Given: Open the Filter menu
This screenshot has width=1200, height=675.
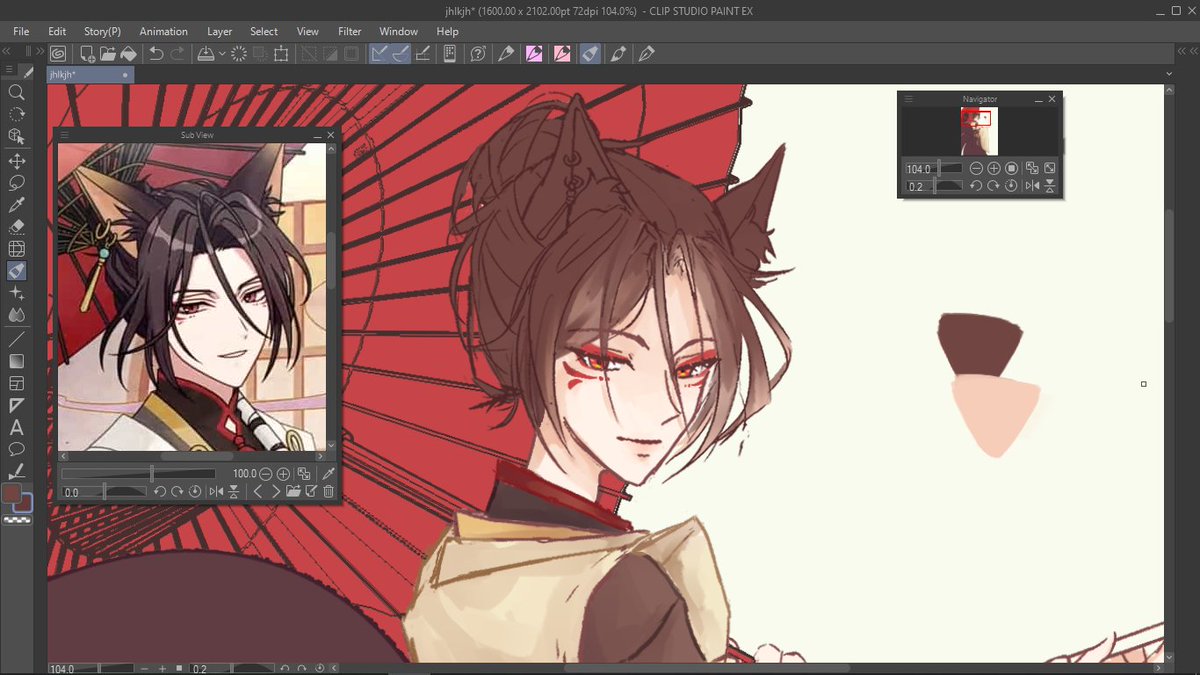Looking at the screenshot, I should (349, 31).
